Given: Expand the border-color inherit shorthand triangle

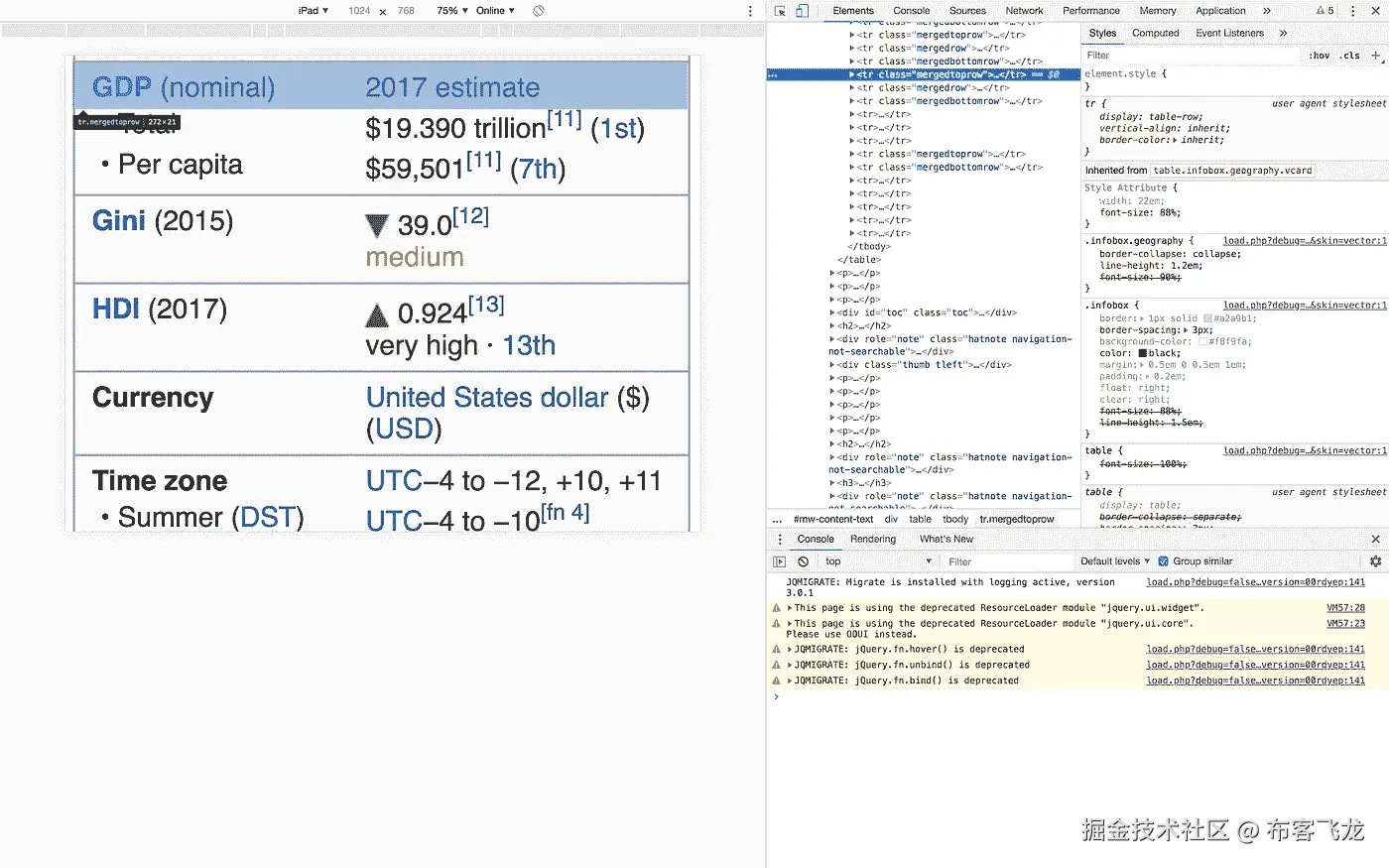Looking at the screenshot, I should coord(1176,140).
